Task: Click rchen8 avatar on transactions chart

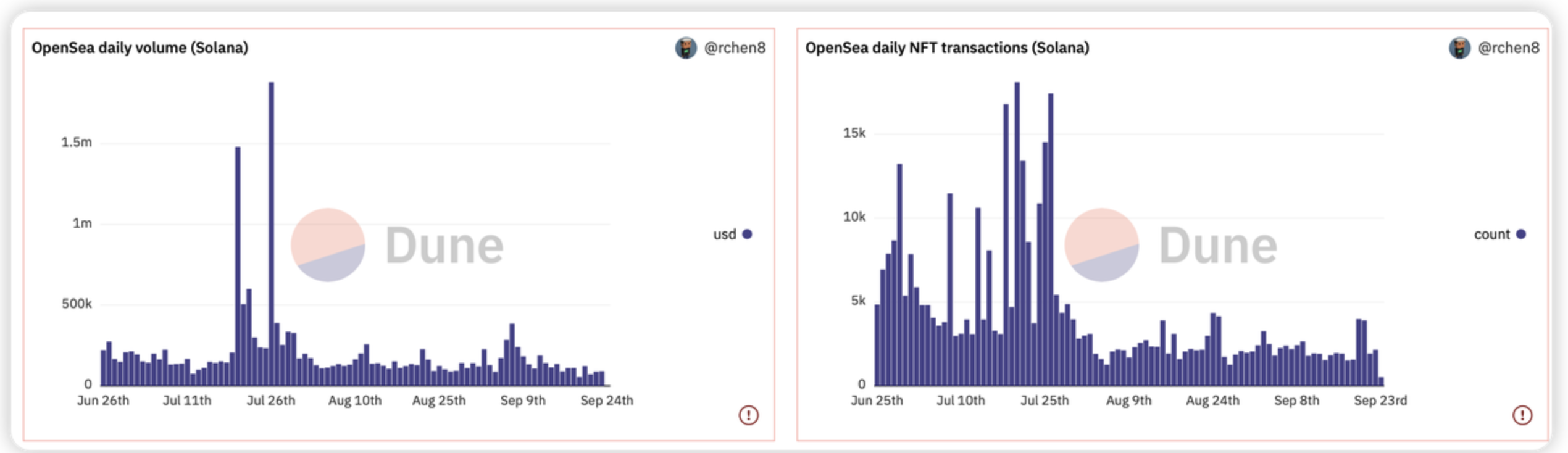Action: click(x=1459, y=48)
